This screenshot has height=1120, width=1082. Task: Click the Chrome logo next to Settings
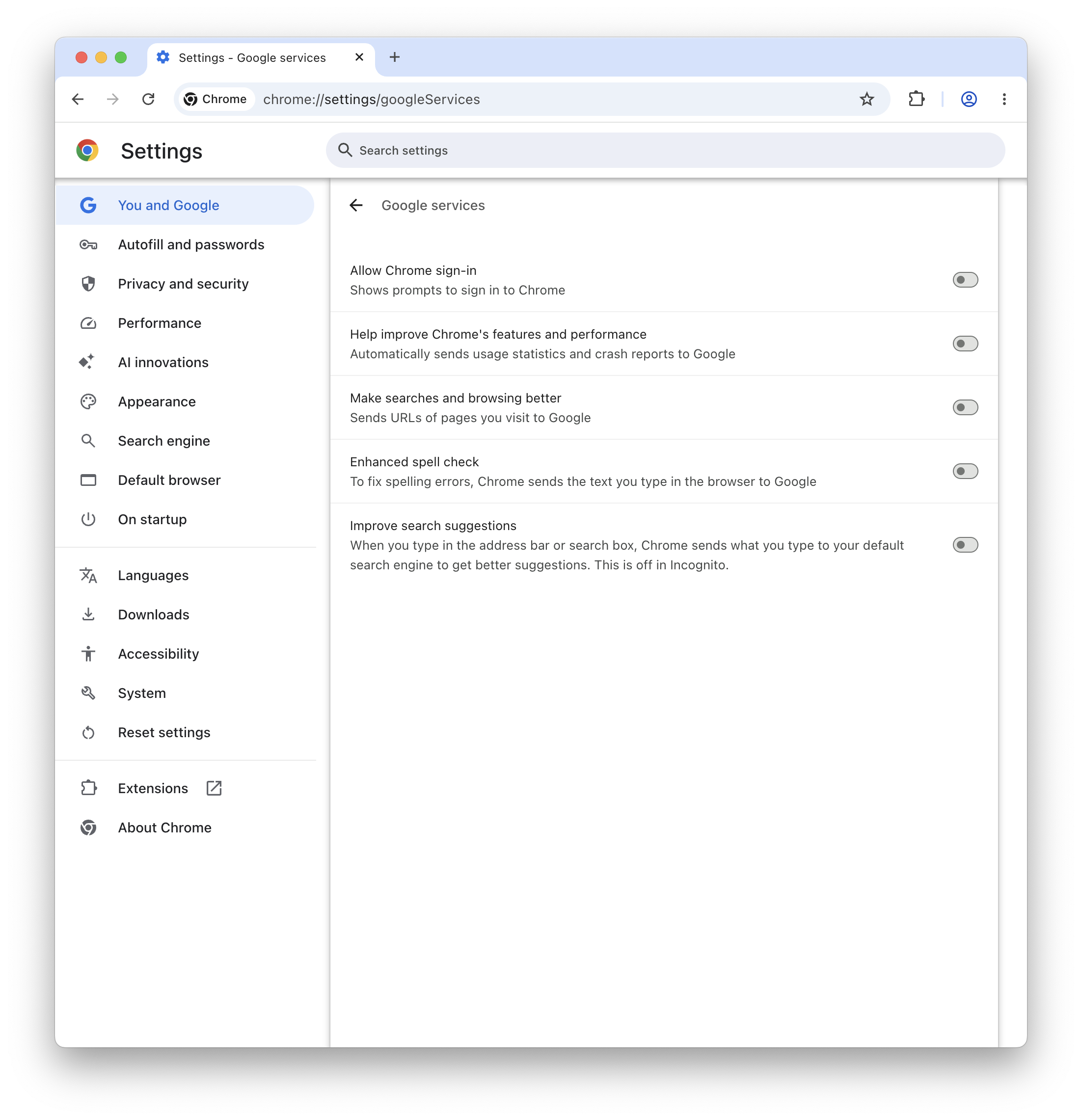pos(87,150)
